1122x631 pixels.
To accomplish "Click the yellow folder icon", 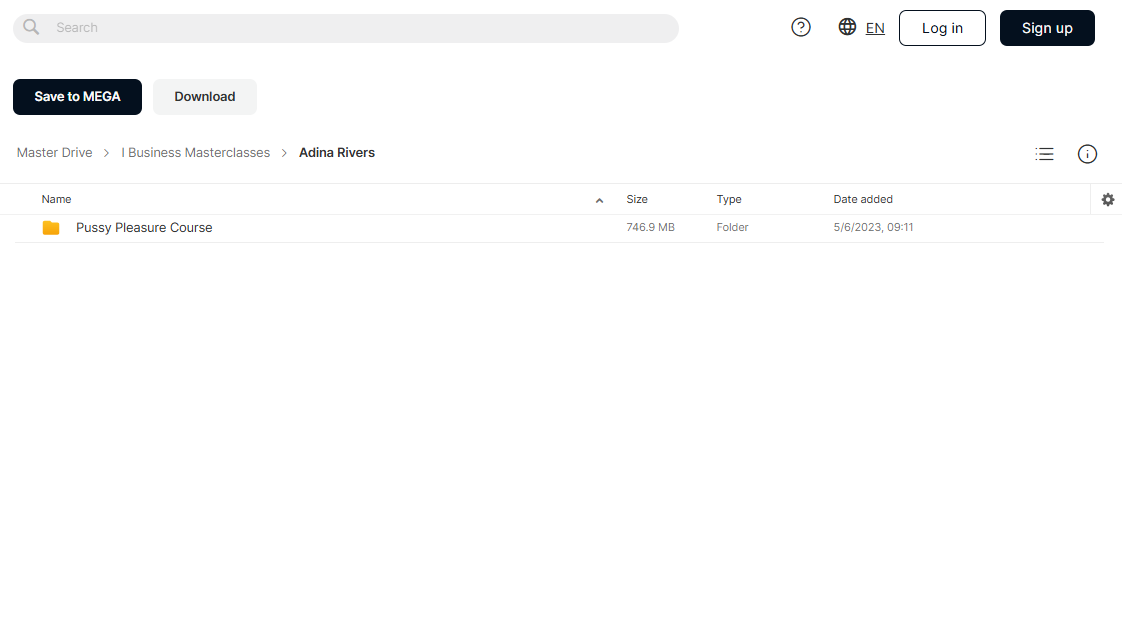I will [x=51, y=228].
